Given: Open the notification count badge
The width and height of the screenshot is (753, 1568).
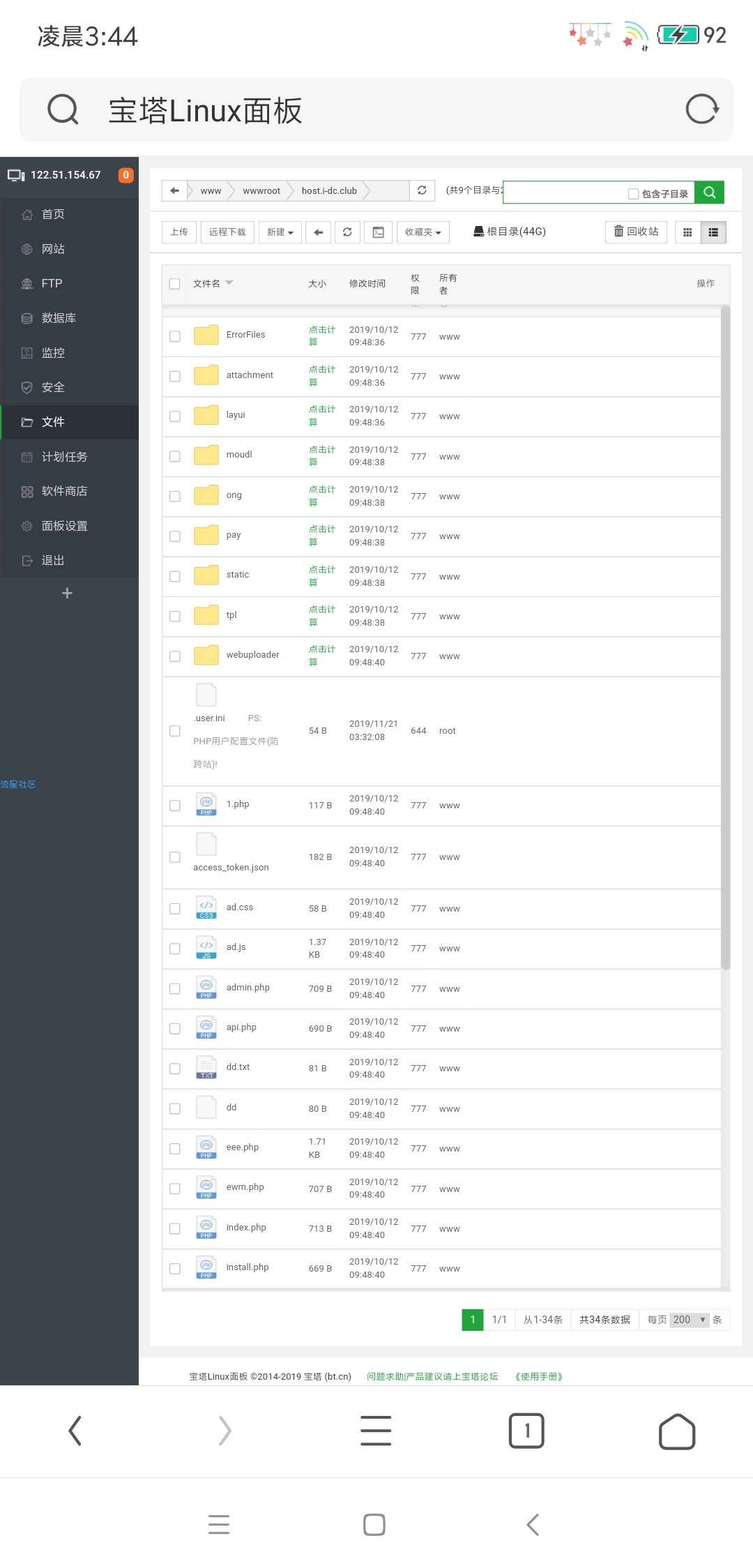Looking at the screenshot, I should point(125,175).
